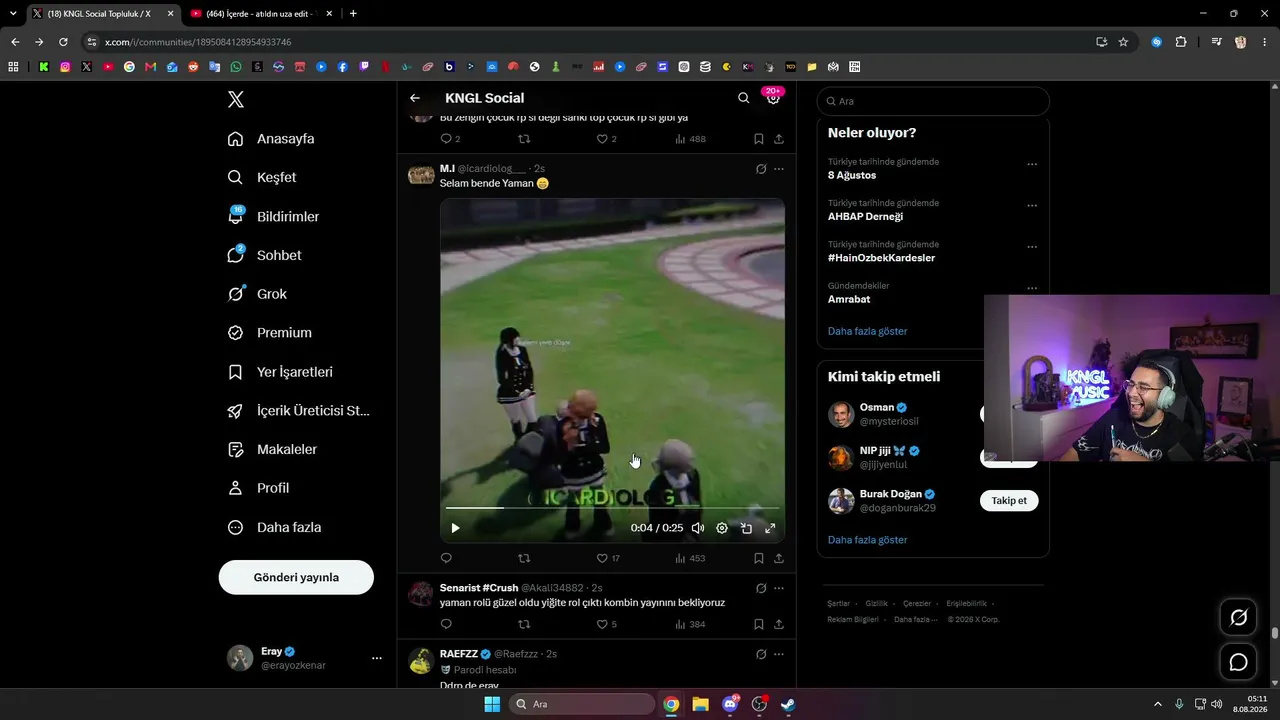The height and width of the screenshot is (720, 1280).
Task: Switch to the İçerde YouTube tab
Action: [260, 14]
